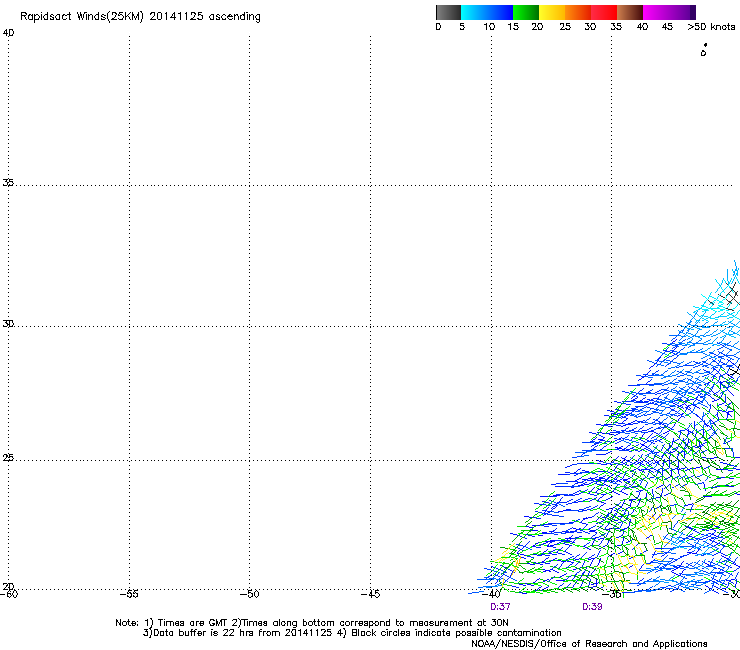Click the longitude label '-50' on bottom axis
740x650 pixels.
(x=250, y=594)
